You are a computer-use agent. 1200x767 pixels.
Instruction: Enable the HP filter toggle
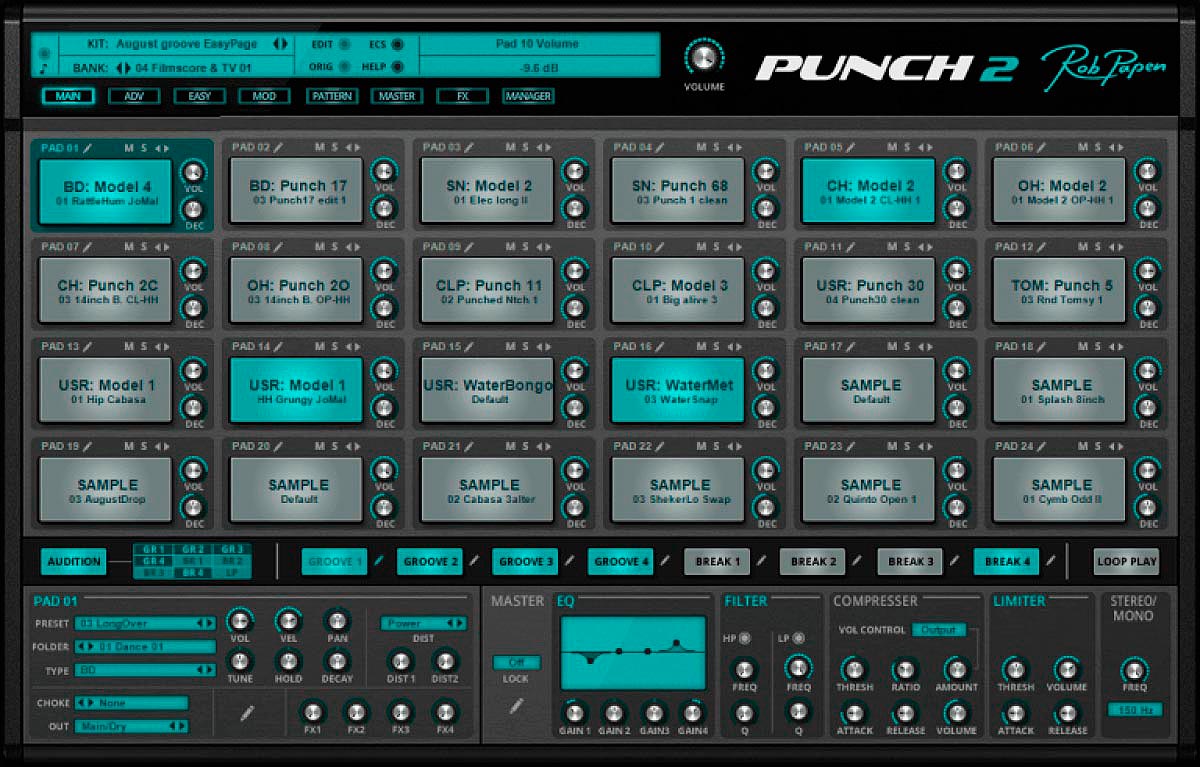tap(746, 637)
